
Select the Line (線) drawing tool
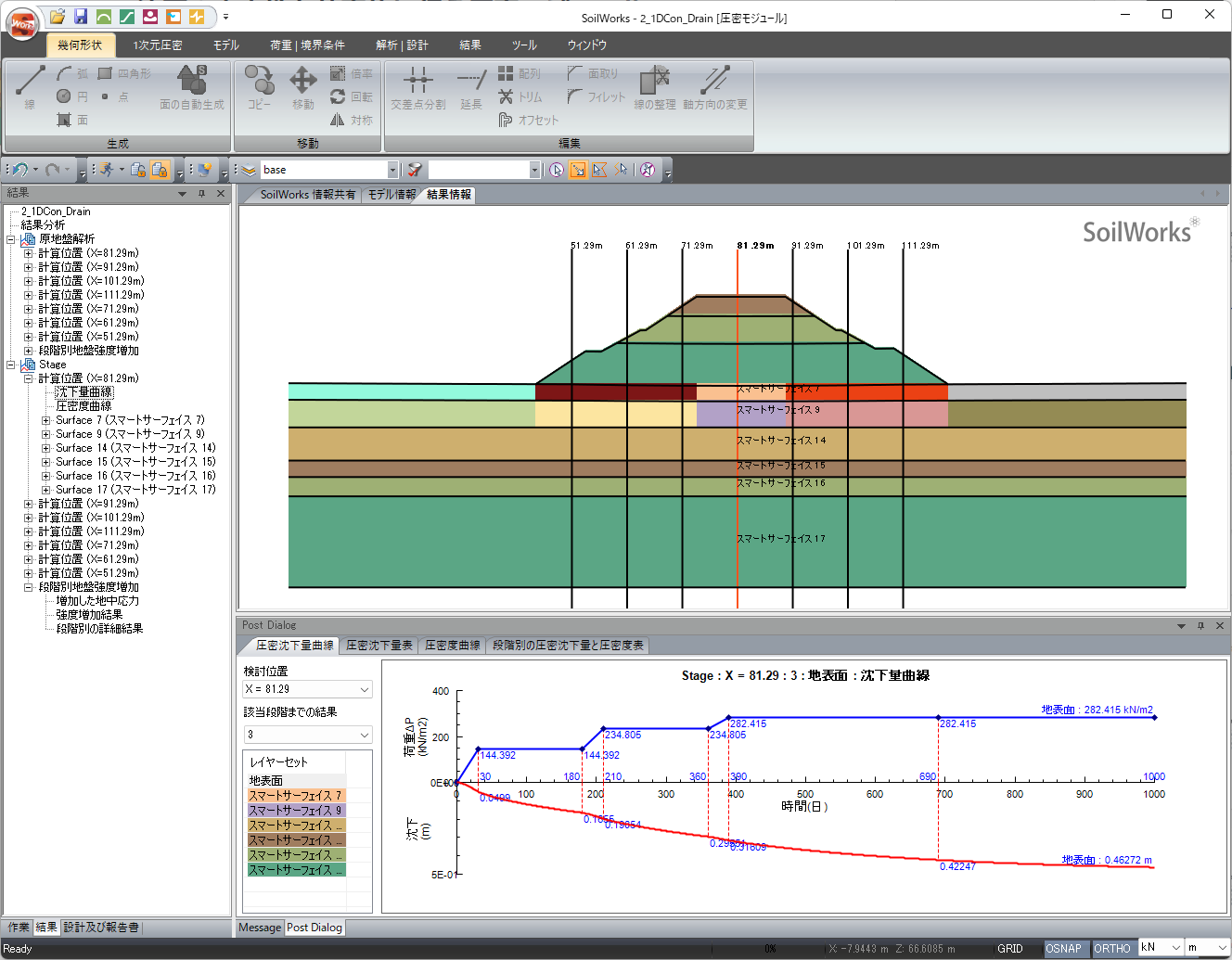tap(30, 87)
